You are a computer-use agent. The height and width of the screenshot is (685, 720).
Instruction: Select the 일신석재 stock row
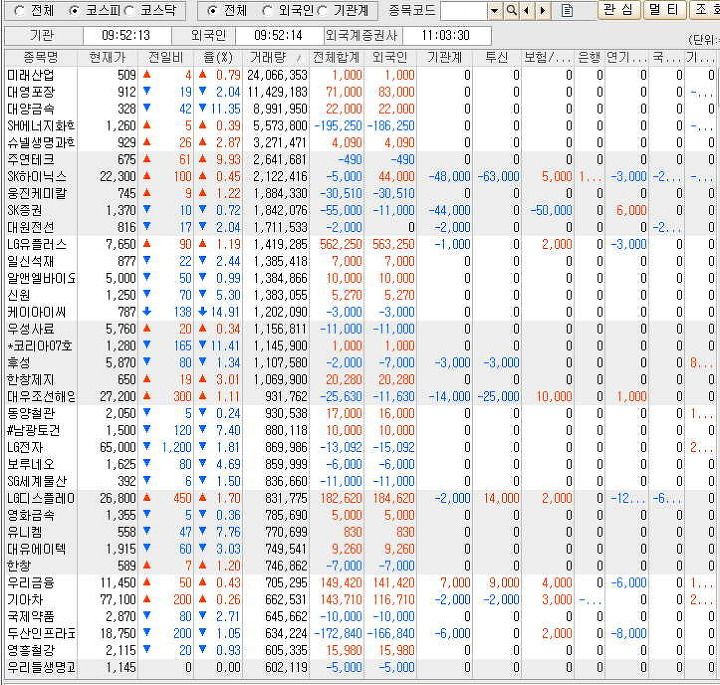pos(360,261)
